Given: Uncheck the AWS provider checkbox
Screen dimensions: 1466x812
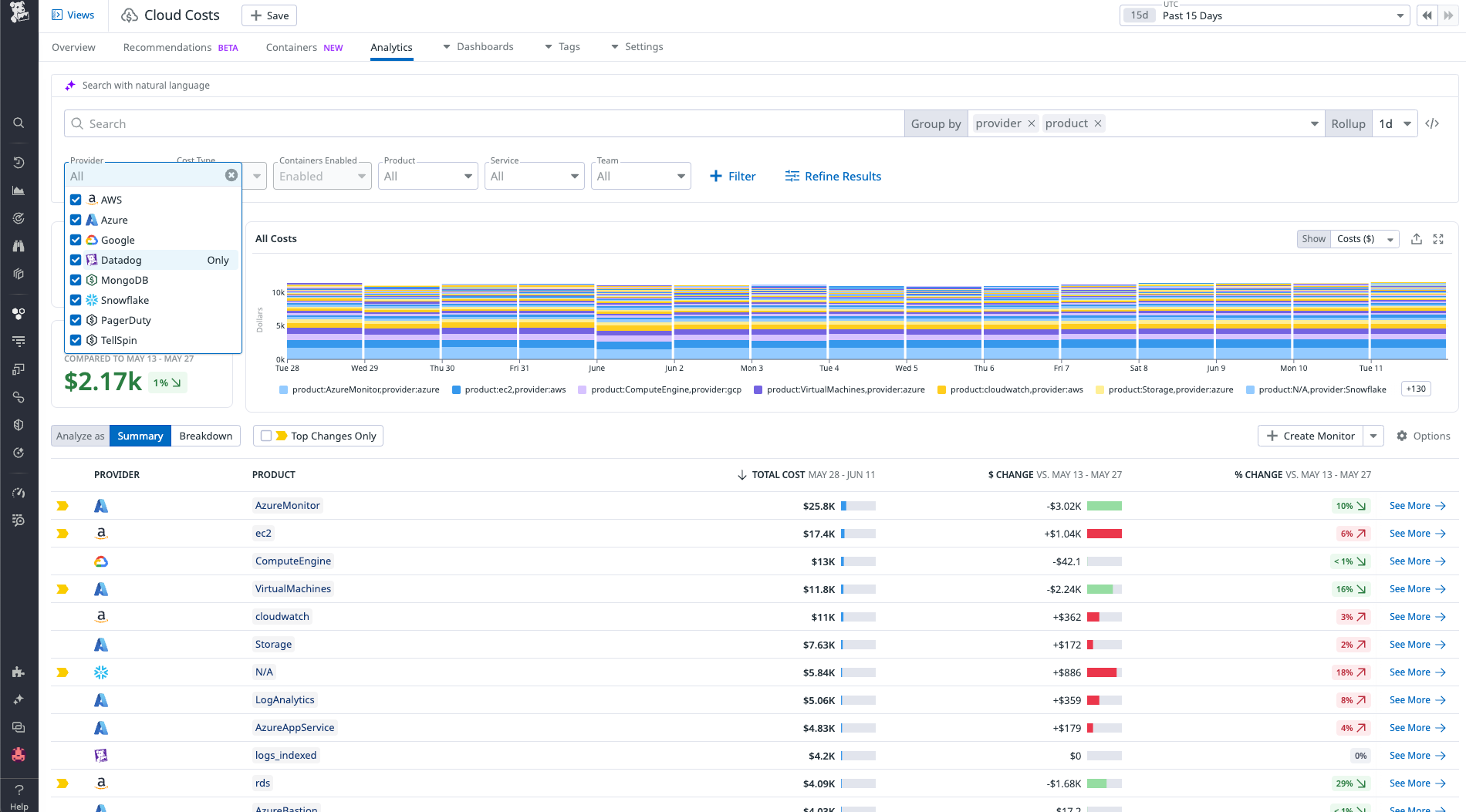Looking at the screenshot, I should coord(76,199).
